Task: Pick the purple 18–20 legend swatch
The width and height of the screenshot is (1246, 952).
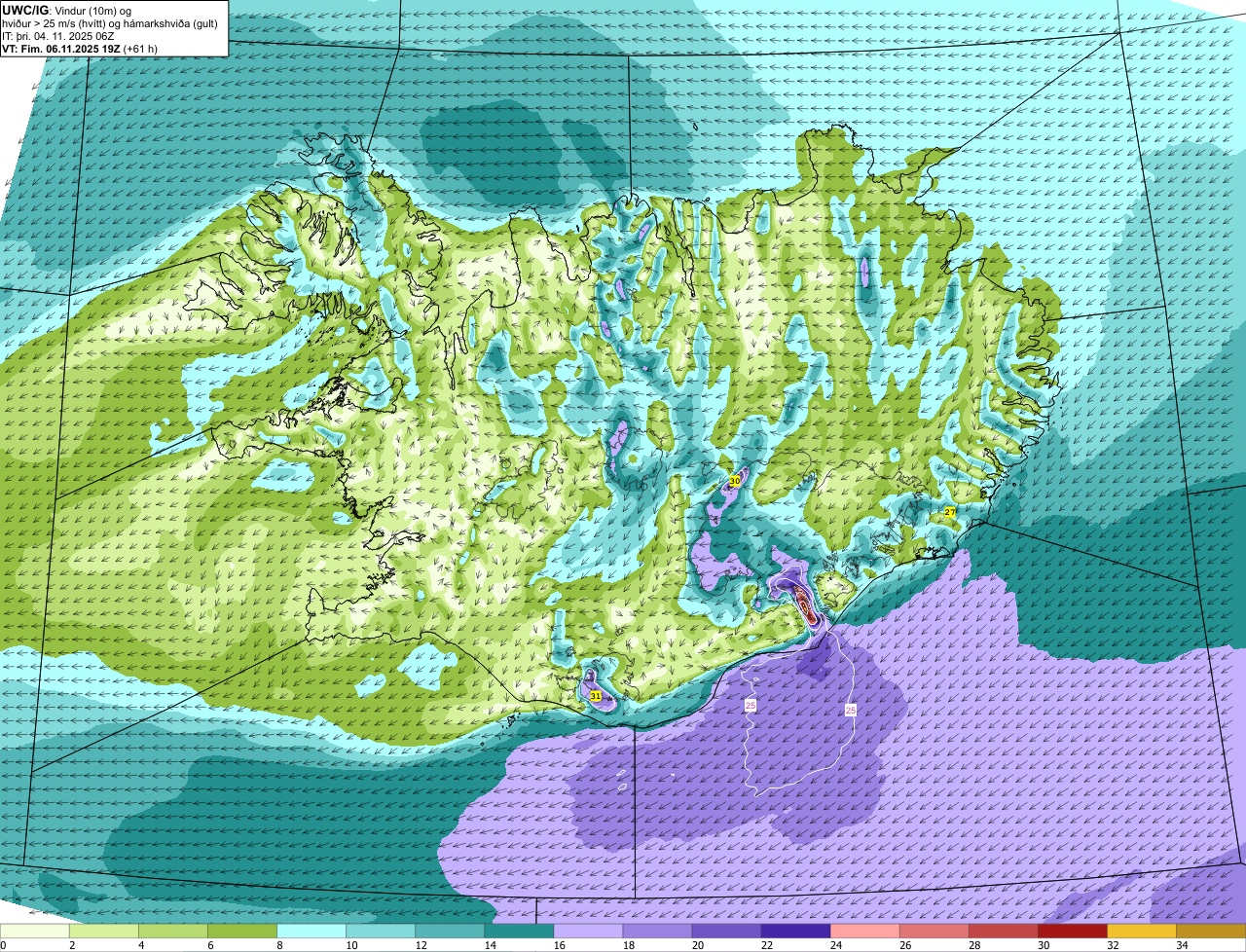Action: [657, 932]
